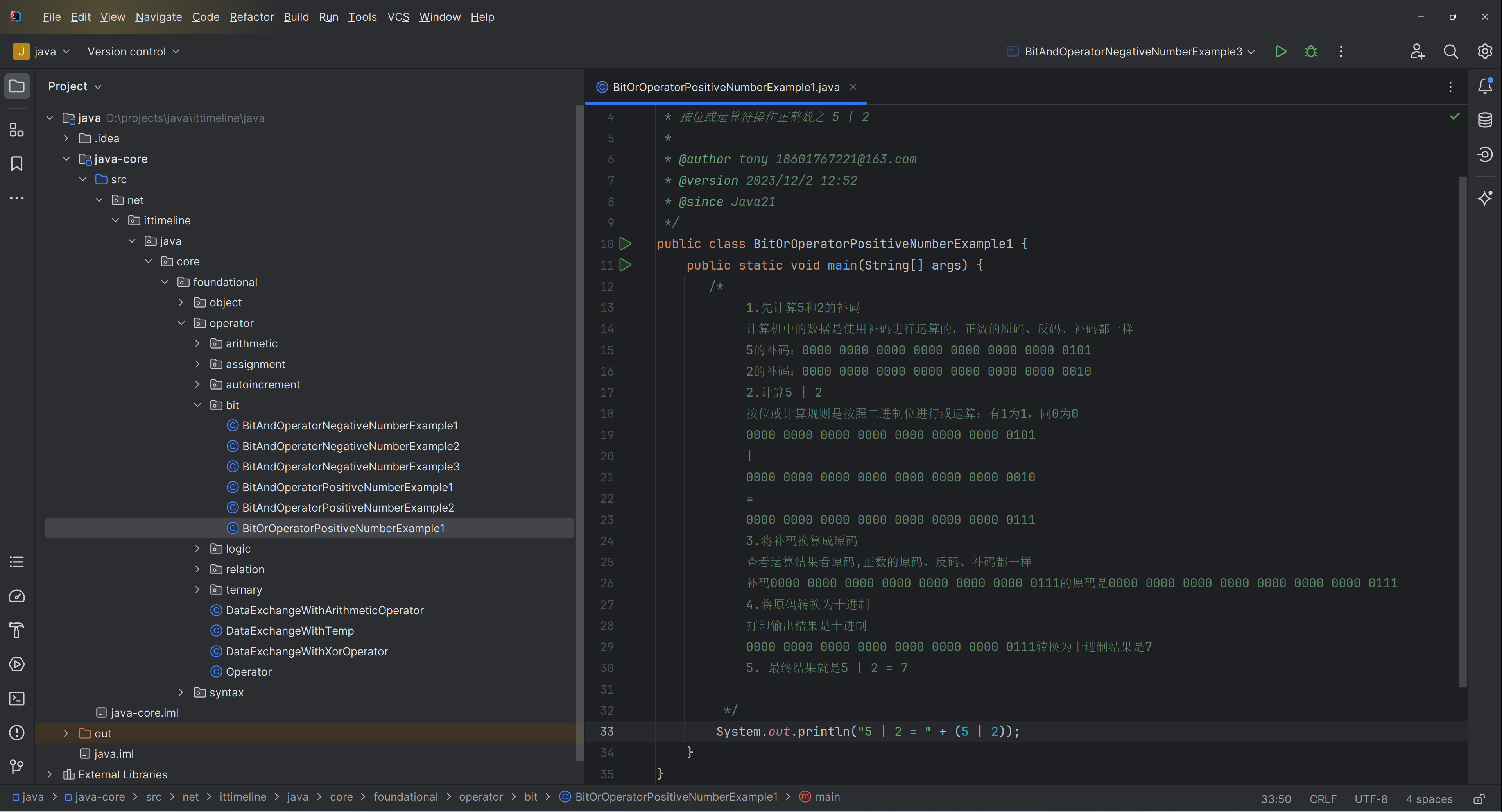The width and height of the screenshot is (1502, 812).
Task: Collapse the java-core module node
Action: tap(66, 159)
